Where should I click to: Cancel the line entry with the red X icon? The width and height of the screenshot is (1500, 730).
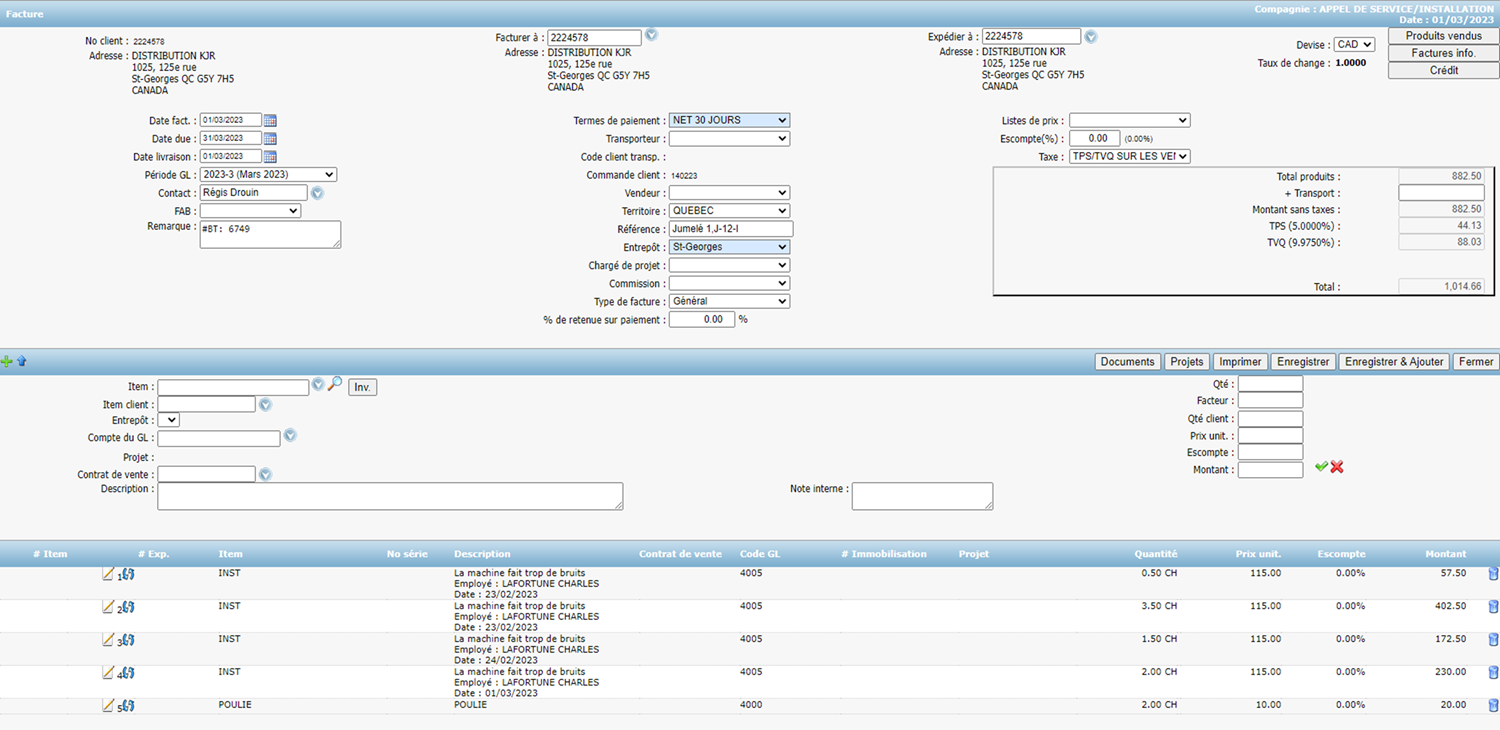(x=1336, y=466)
